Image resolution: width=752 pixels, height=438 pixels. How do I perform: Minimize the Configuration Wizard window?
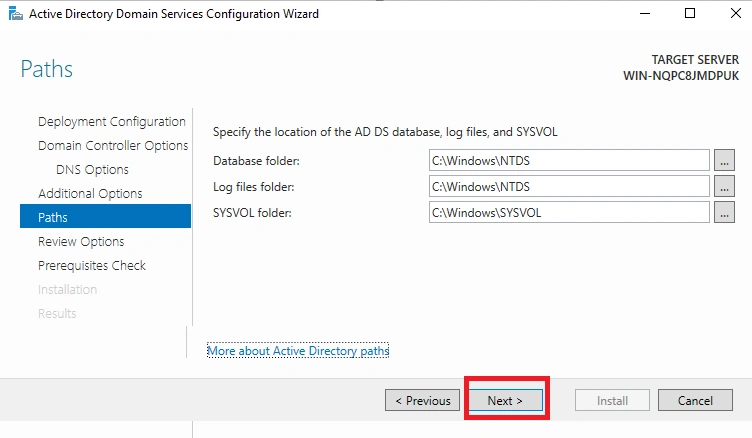pyautogui.click(x=645, y=13)
